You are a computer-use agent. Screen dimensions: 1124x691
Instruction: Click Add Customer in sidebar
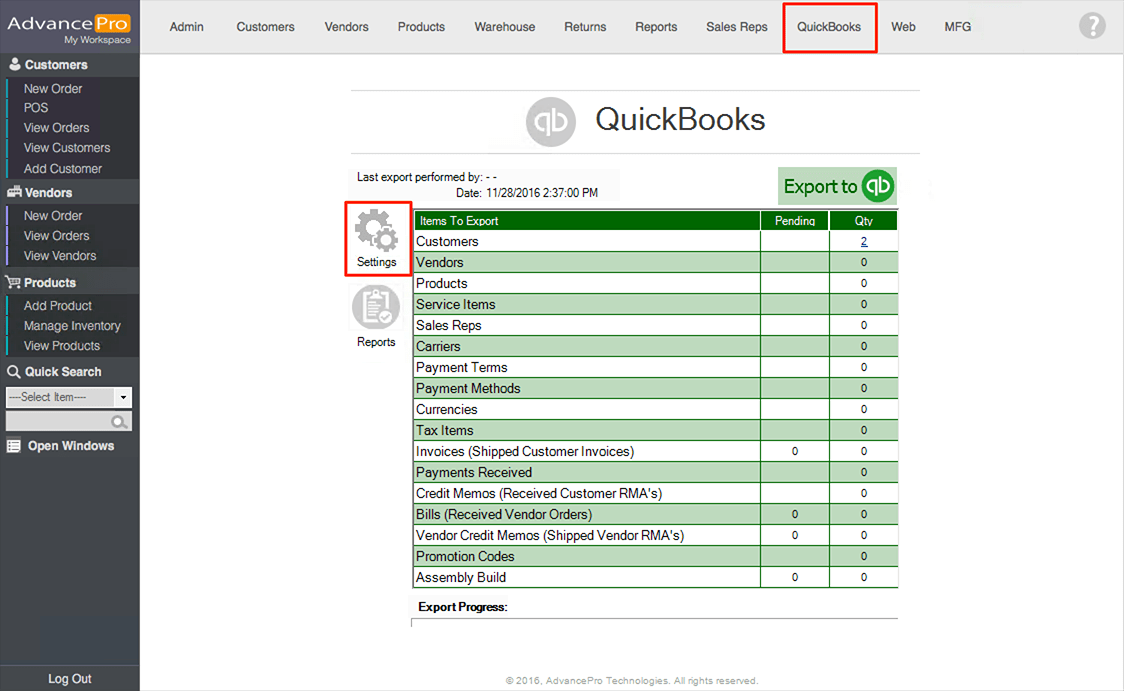pos(62,168)
